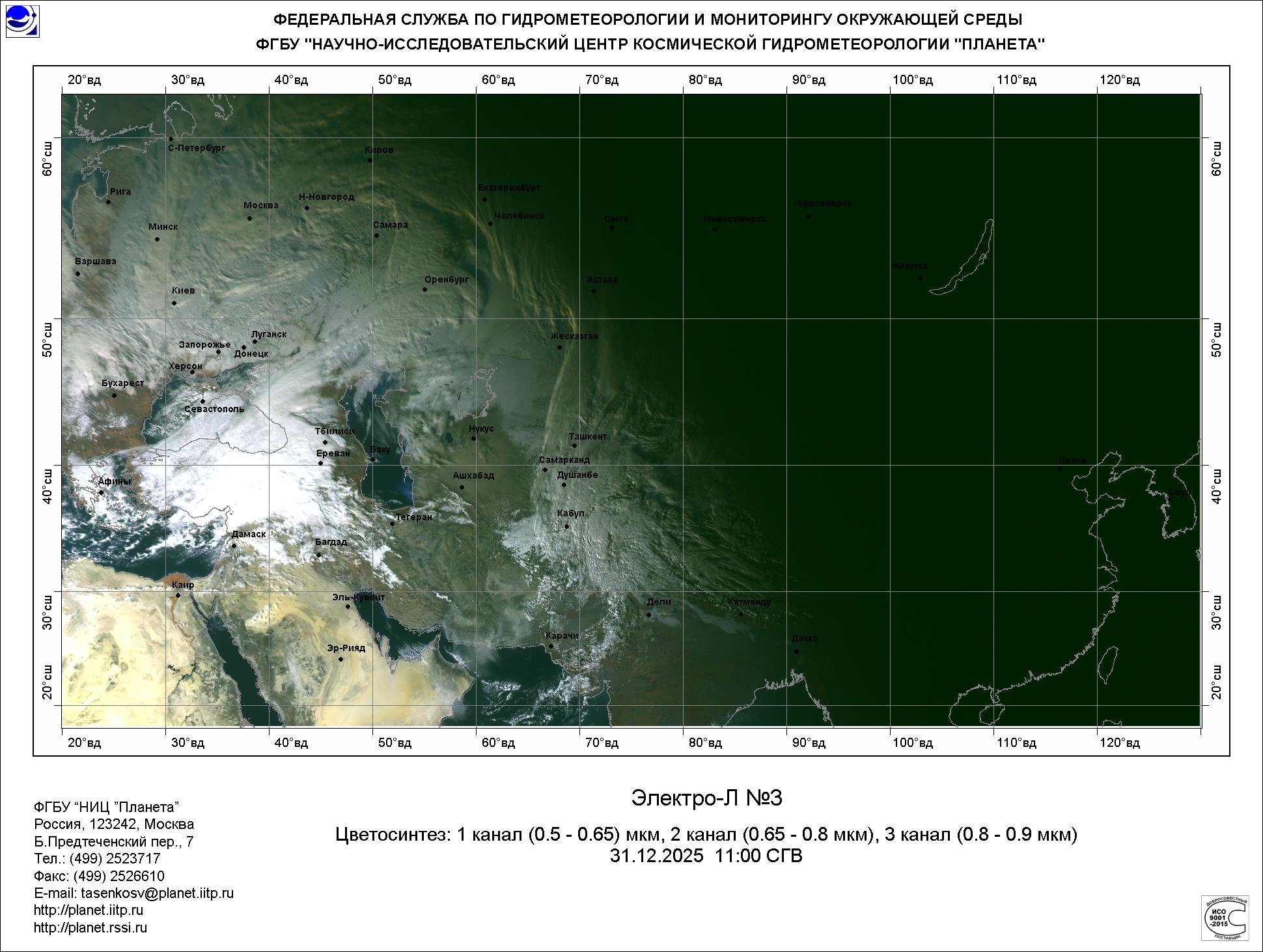Click the Киев city marker dot
The image size is (1263, 952).
coord(174,303)
